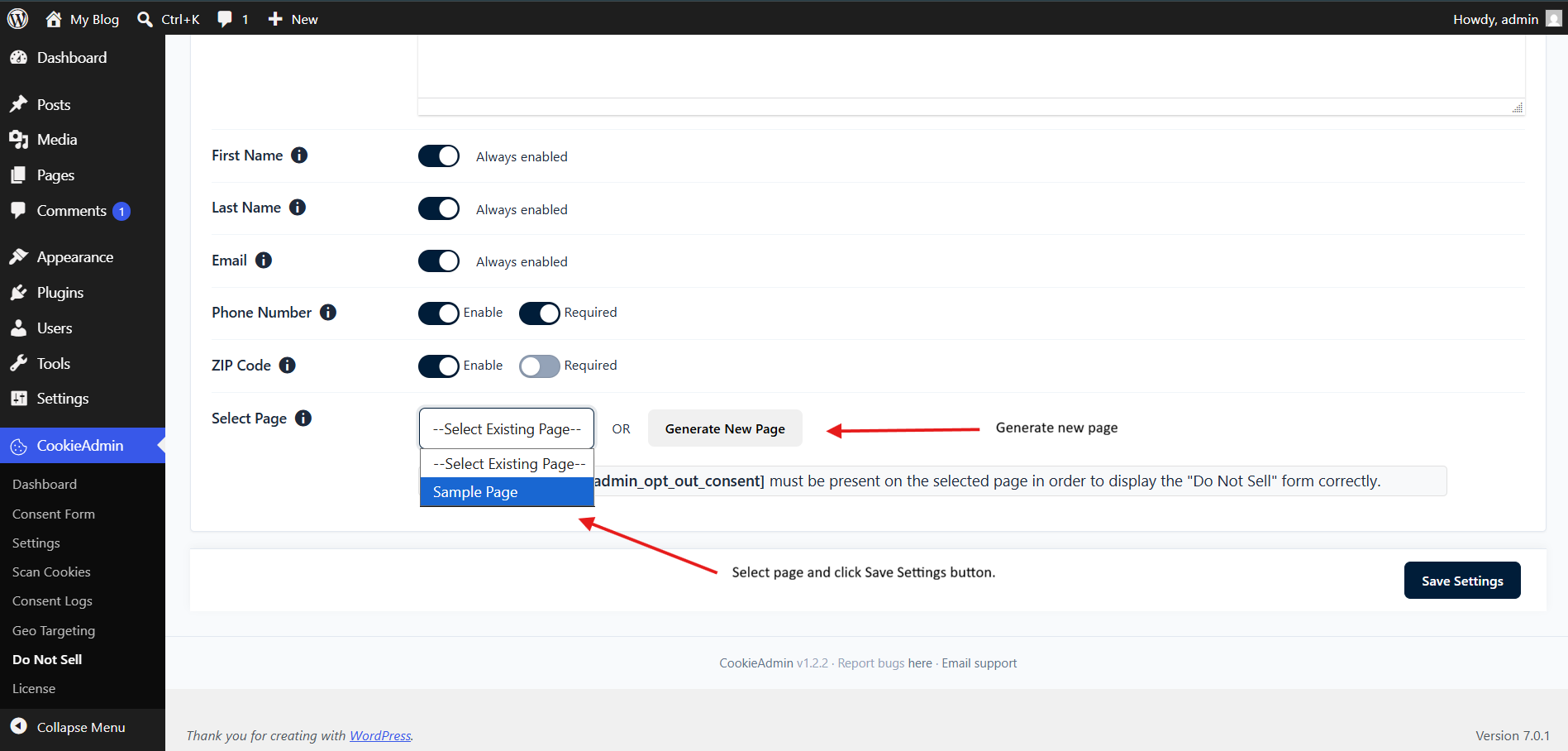The image size is (1568, 751).
Task: Click the New plus icon
Action: pyautogui.click(x=275, y=19)
